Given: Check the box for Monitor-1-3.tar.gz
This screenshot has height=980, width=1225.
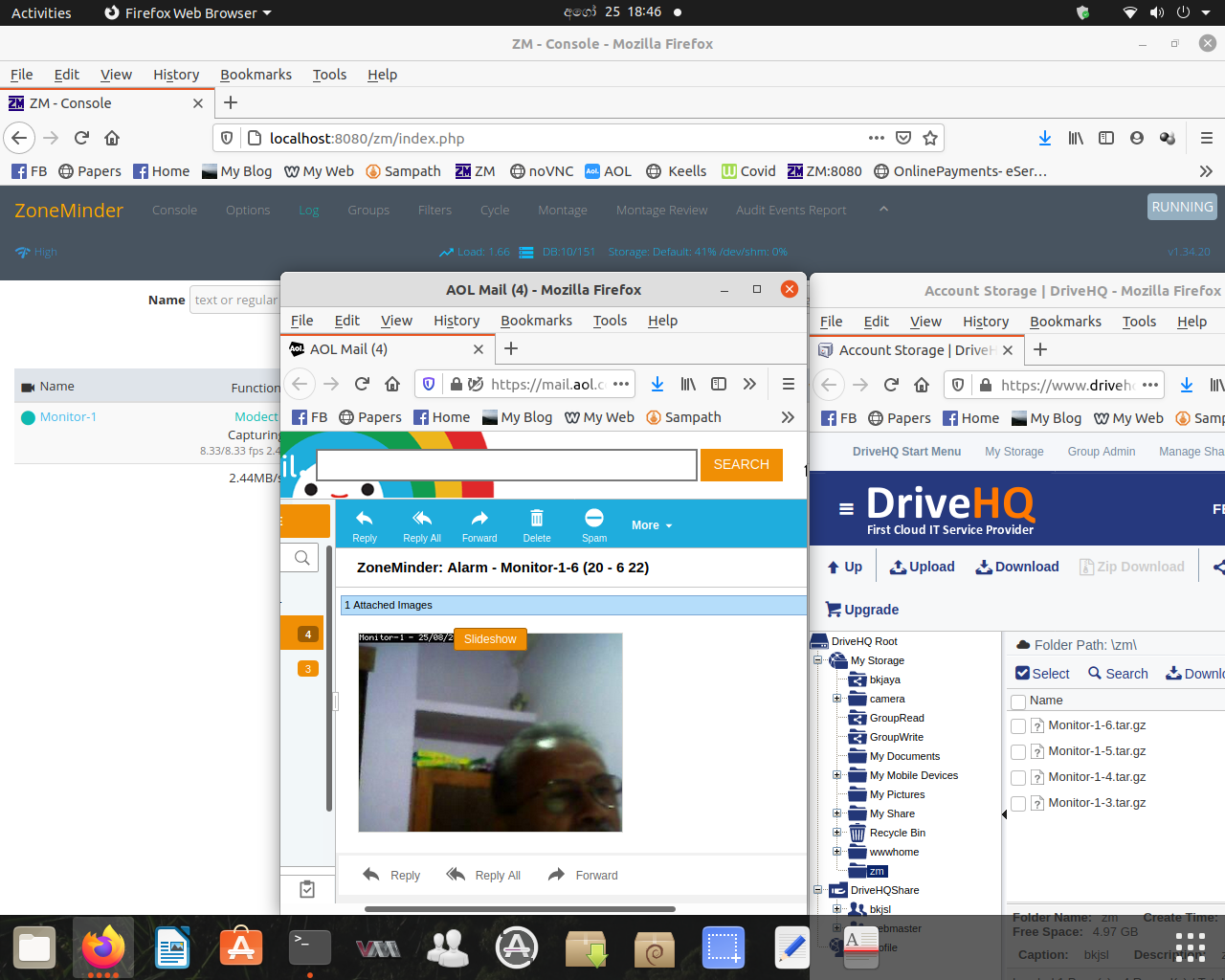Looking at the screenshot, I should click(1018, 804).
